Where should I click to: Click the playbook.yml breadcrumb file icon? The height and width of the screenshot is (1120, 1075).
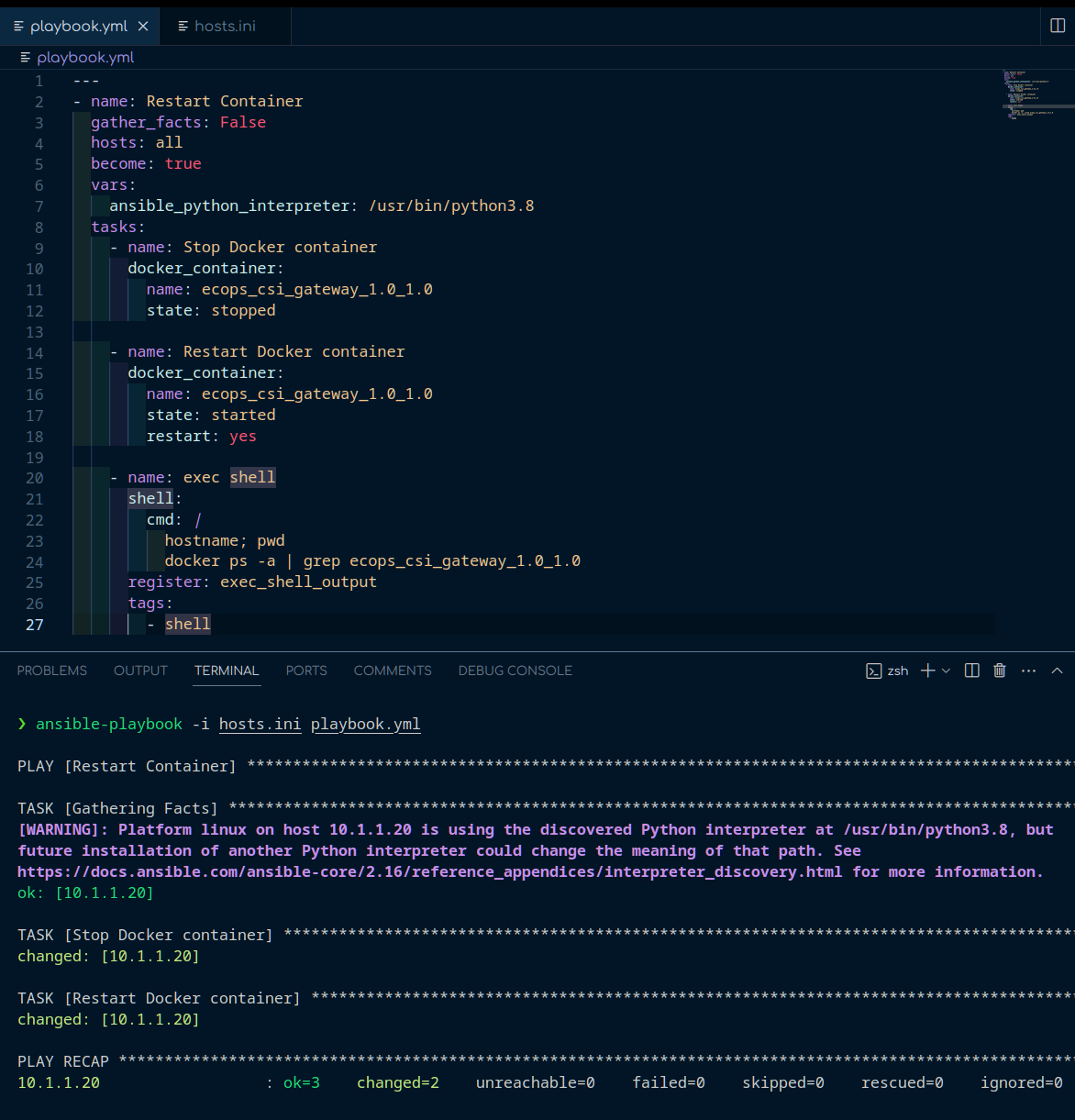pos(25,57)
